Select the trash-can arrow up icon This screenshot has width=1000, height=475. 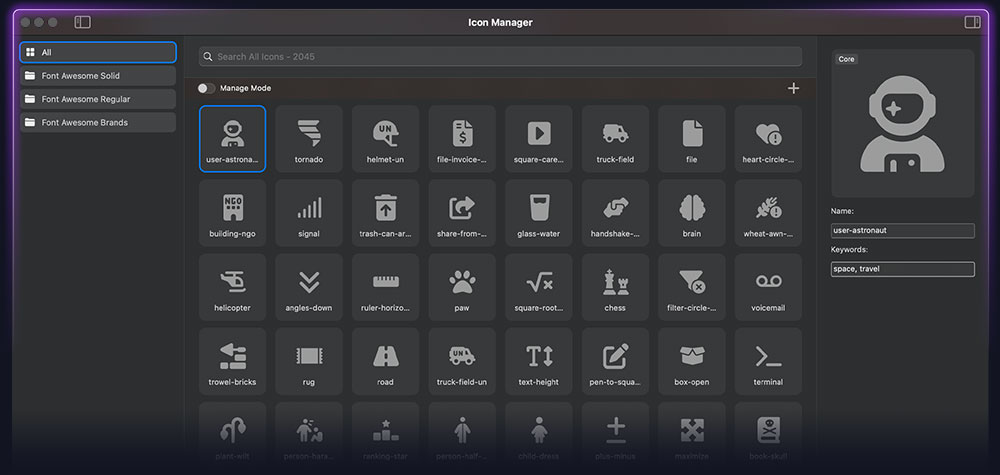click(x=385, y=213)
